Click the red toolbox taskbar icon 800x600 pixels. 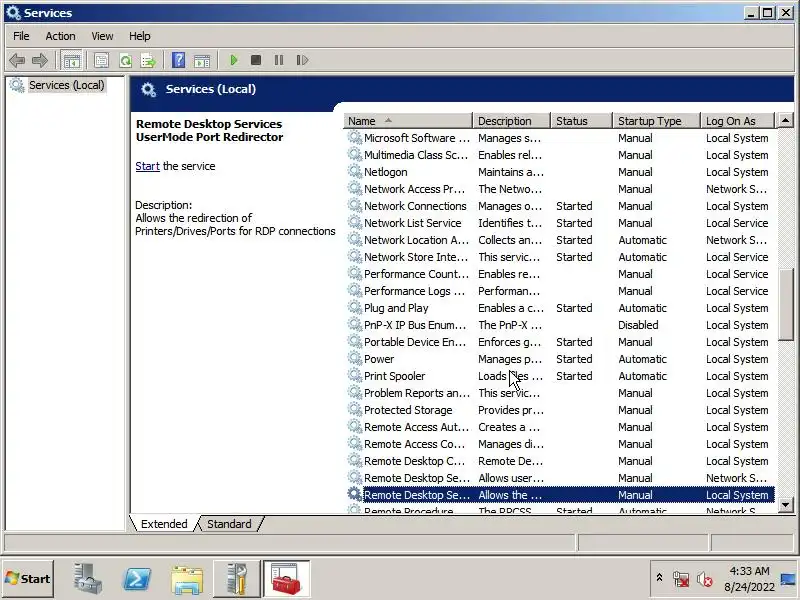click(286, 579)
